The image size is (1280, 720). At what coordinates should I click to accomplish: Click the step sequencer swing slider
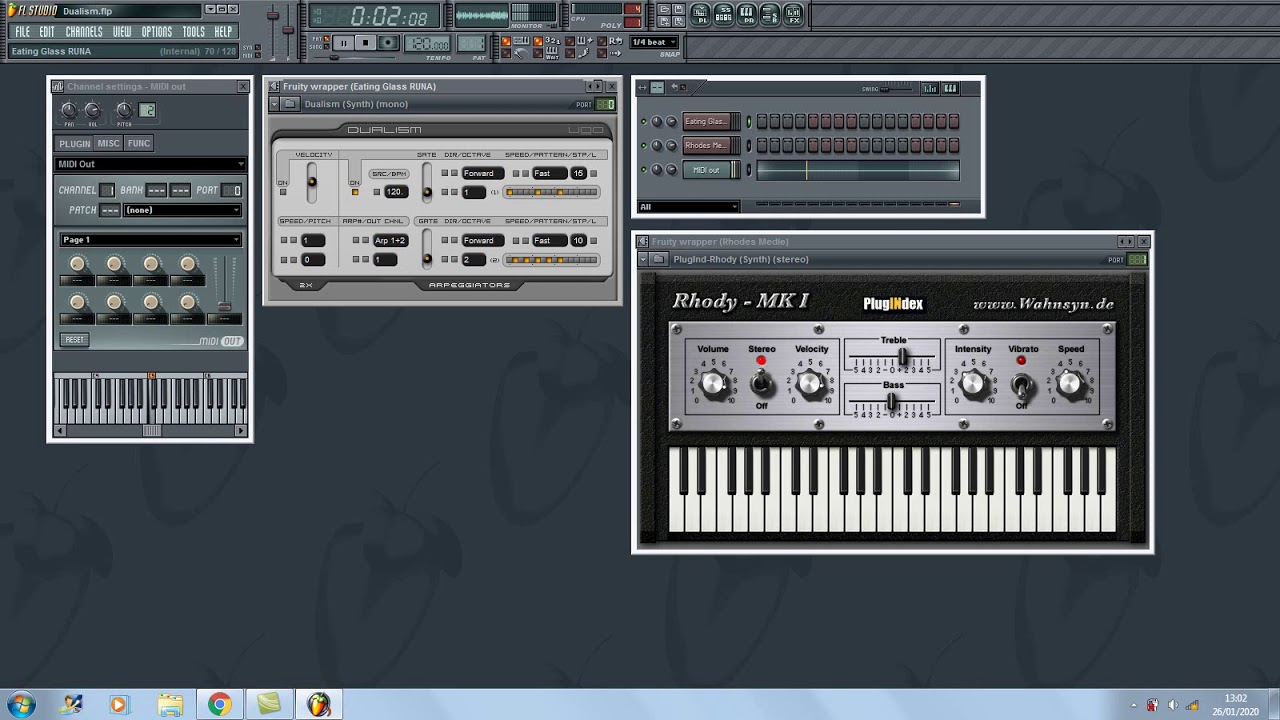(x=897, y=89)
